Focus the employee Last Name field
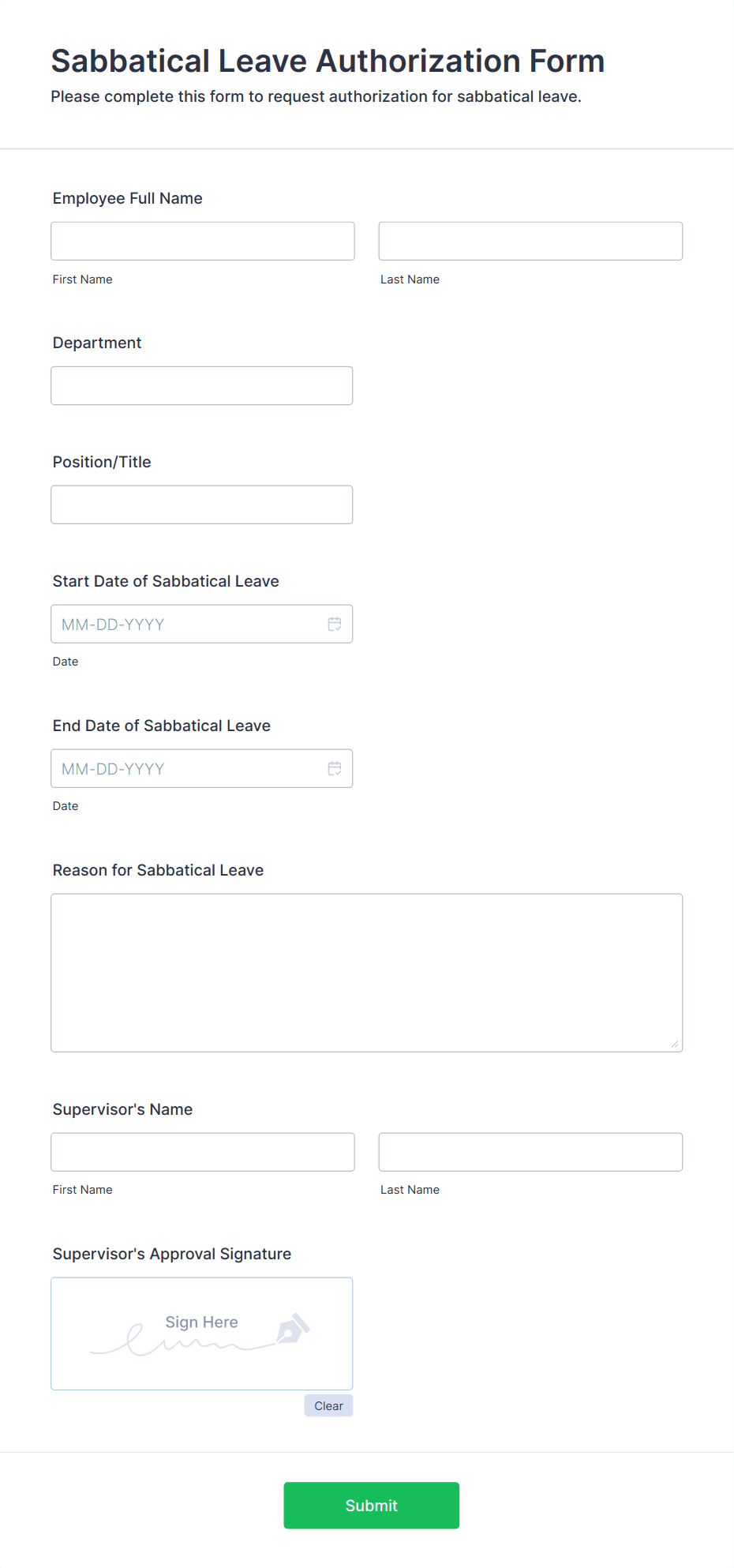The width and height of the screenshot is (734, 1568). click(530, 241)
